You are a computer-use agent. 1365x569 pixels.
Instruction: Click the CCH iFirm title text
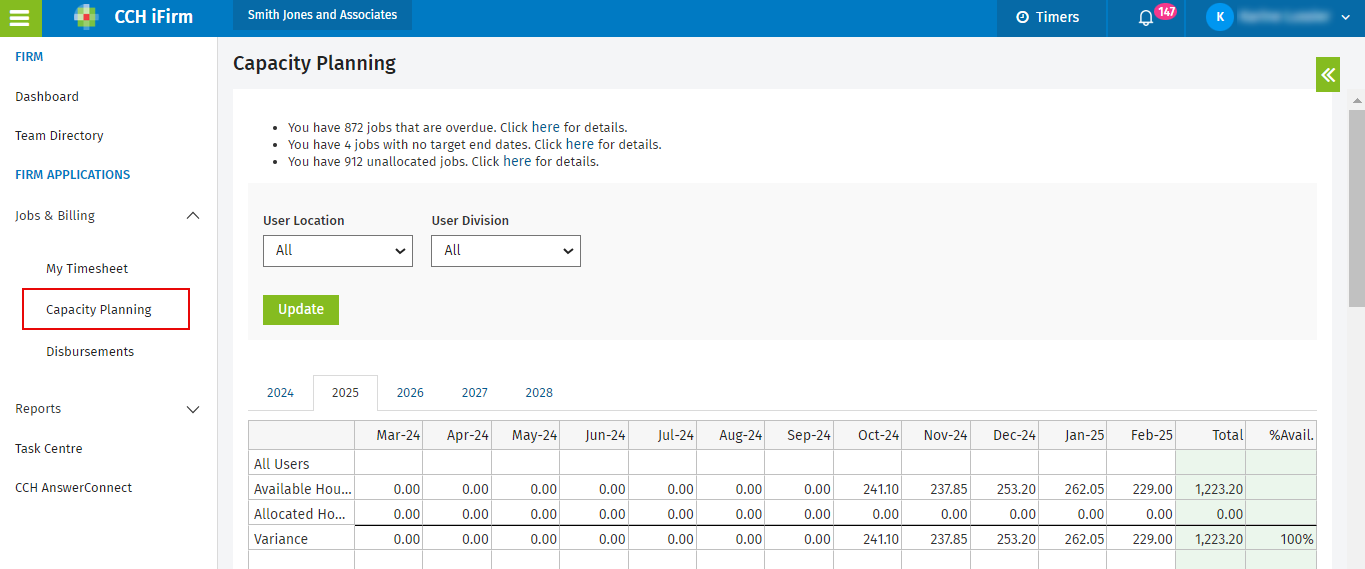[154, 17]
